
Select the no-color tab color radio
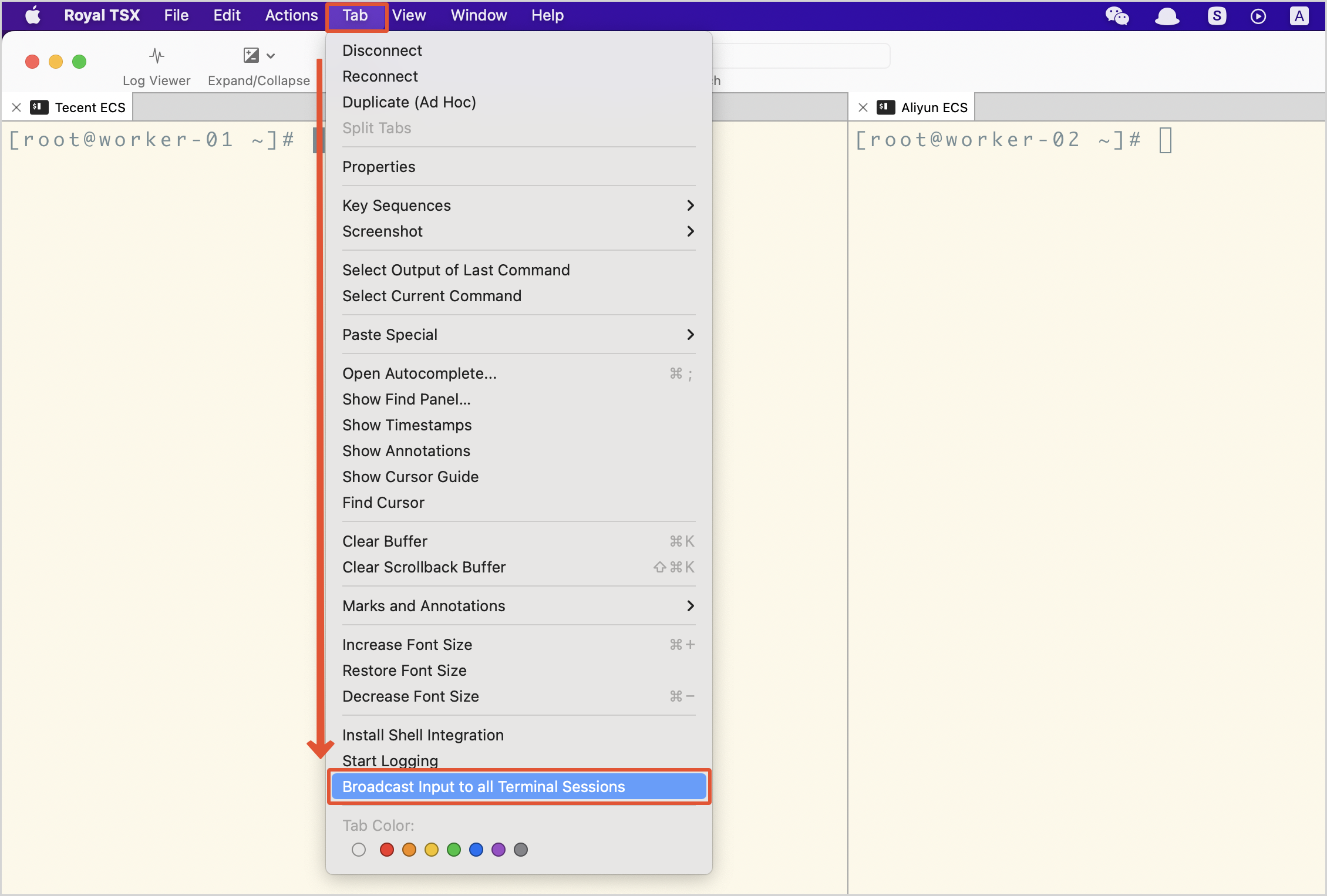(x=359, y=850)
